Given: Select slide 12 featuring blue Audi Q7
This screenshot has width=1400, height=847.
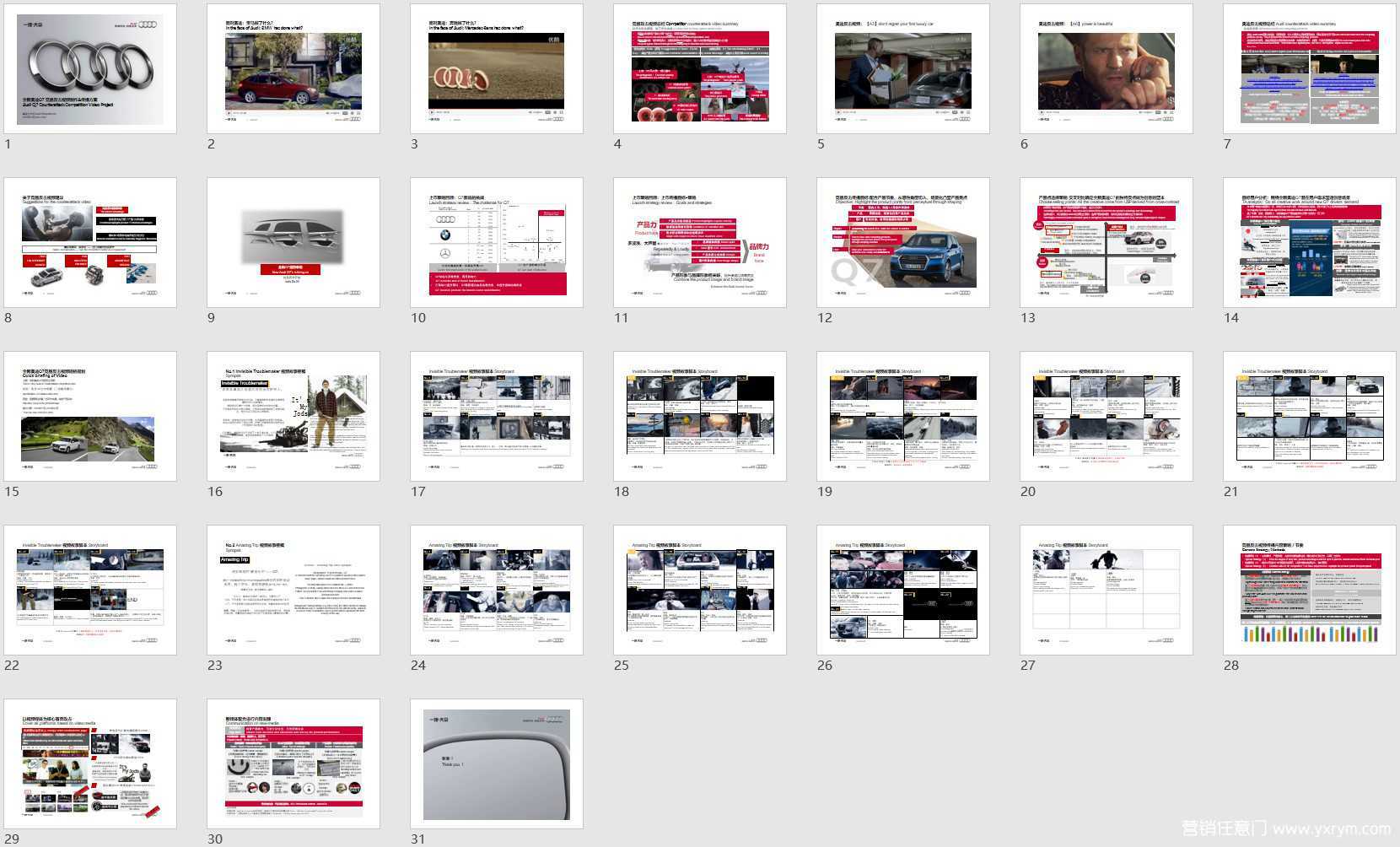Looking at the screenshot, I should coord(903,242).
